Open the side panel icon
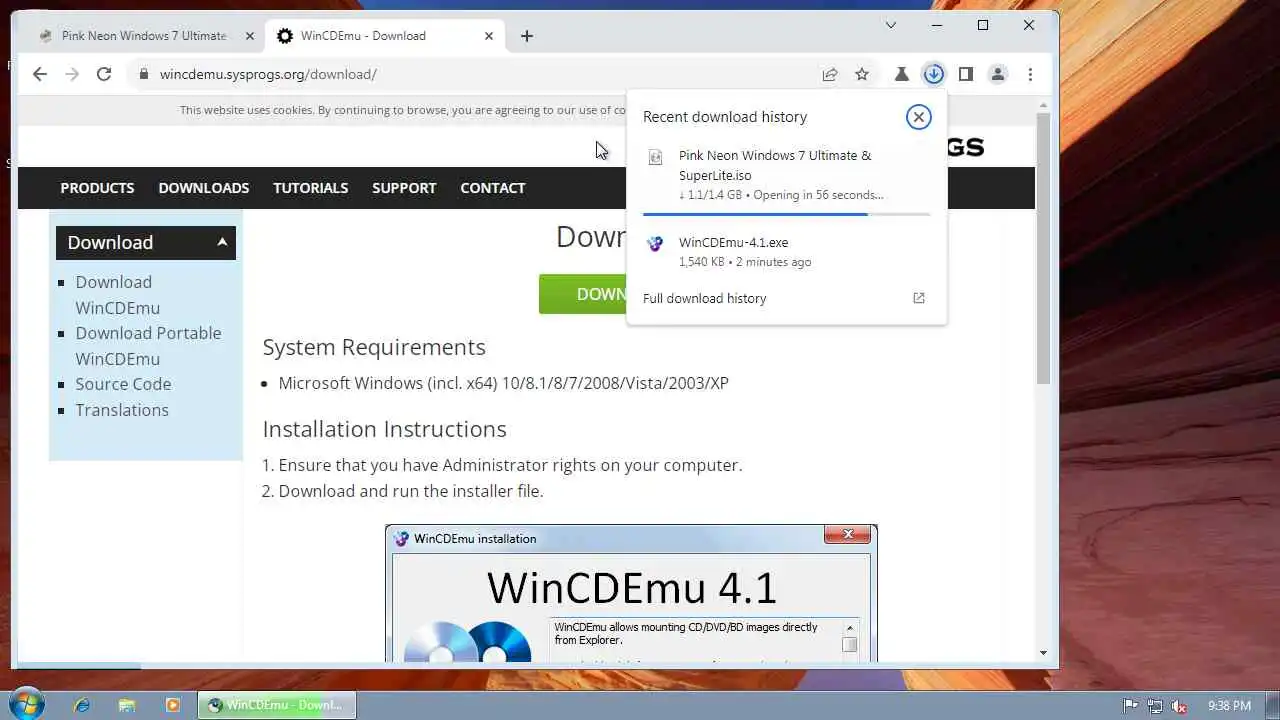This screenshot has height=720, width=1280. click(x=965, y=74)
